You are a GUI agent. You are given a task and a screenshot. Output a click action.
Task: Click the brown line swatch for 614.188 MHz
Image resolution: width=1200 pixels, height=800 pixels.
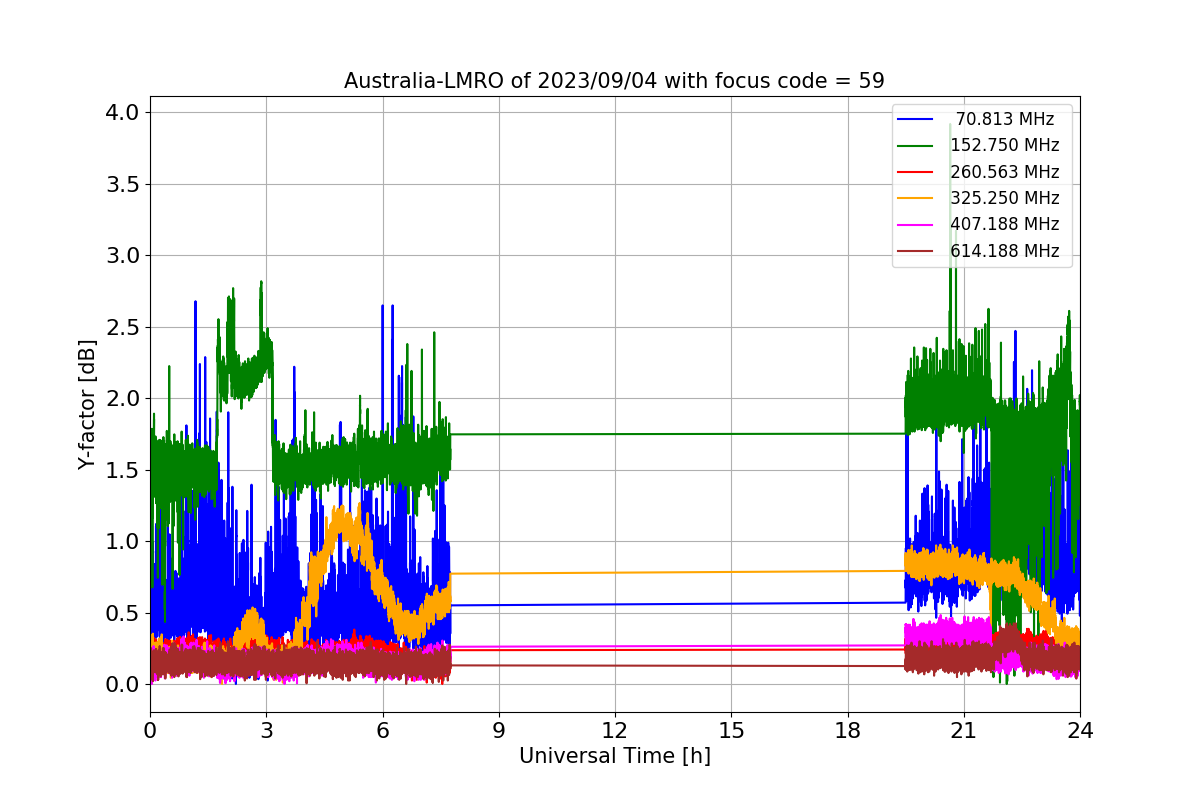[x=917, y=252]
